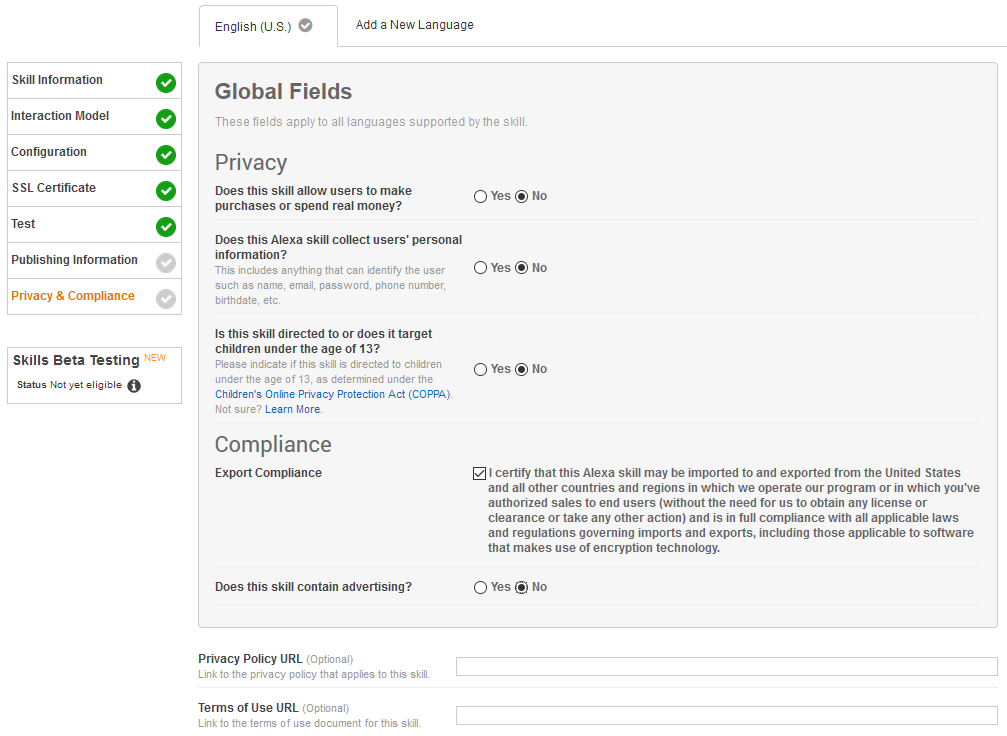
Task: Click the Privacy section heading
Action: (x=251, y=162)
